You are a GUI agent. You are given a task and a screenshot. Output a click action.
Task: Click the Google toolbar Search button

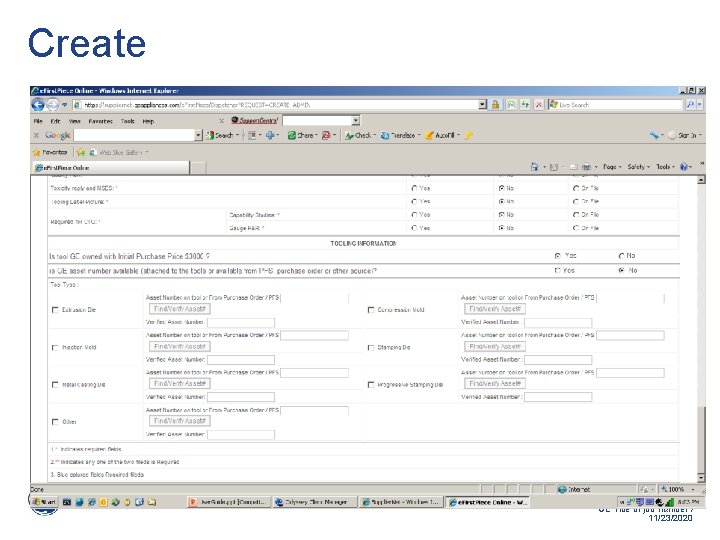pyautogui.click(x=220, y=135)
